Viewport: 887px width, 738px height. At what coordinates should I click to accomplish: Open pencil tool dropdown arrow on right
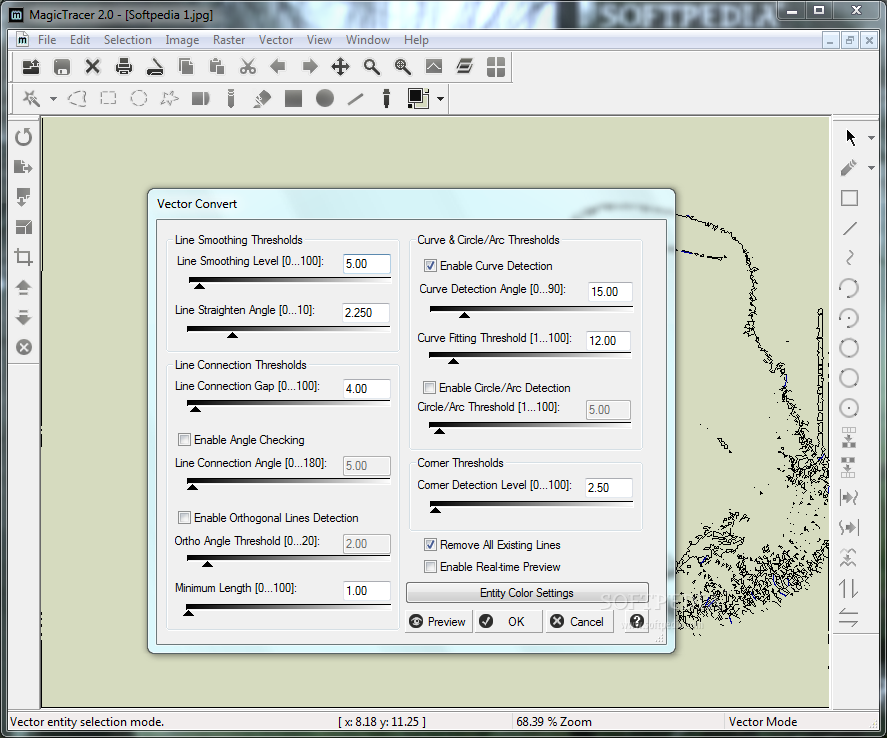[x=871, y=168]
